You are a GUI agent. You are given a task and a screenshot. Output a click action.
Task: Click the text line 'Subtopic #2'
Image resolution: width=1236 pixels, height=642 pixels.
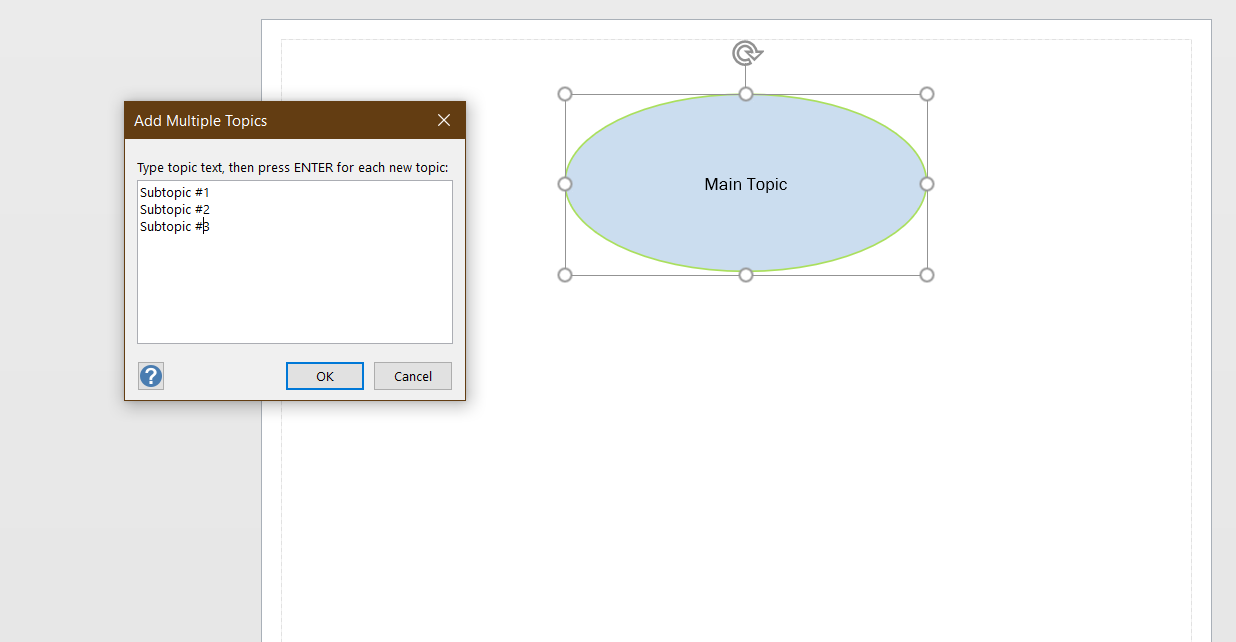point(175,209)
